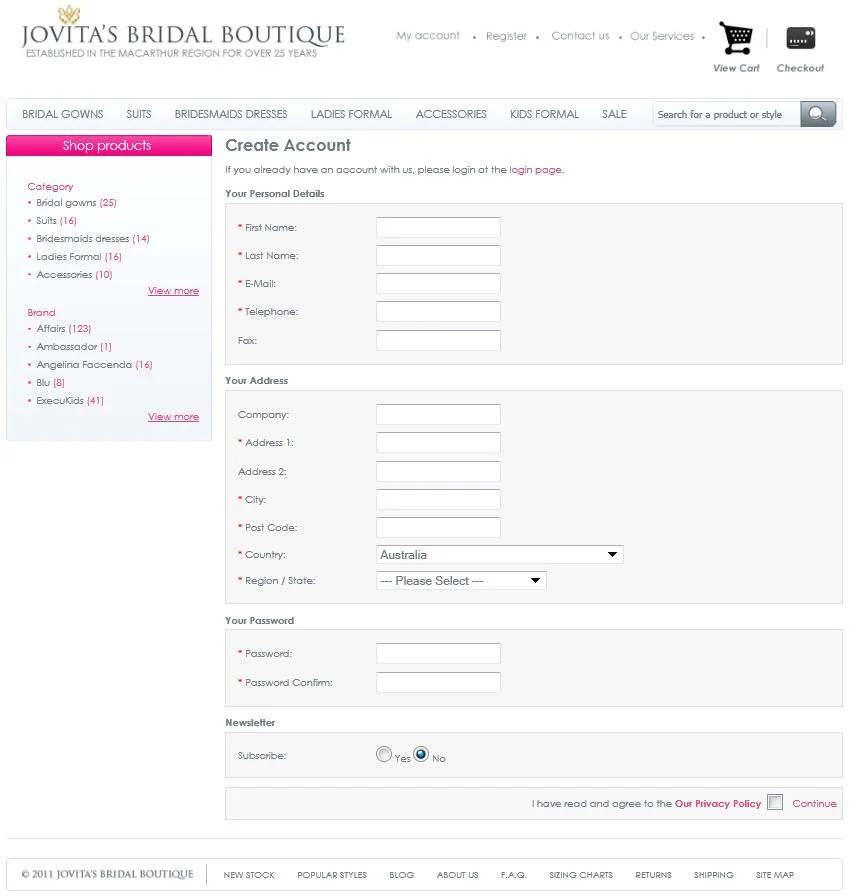The width and height of the screenshot is (850, 896).
Task: Expand the Brand list with View more
Action: 173,417
